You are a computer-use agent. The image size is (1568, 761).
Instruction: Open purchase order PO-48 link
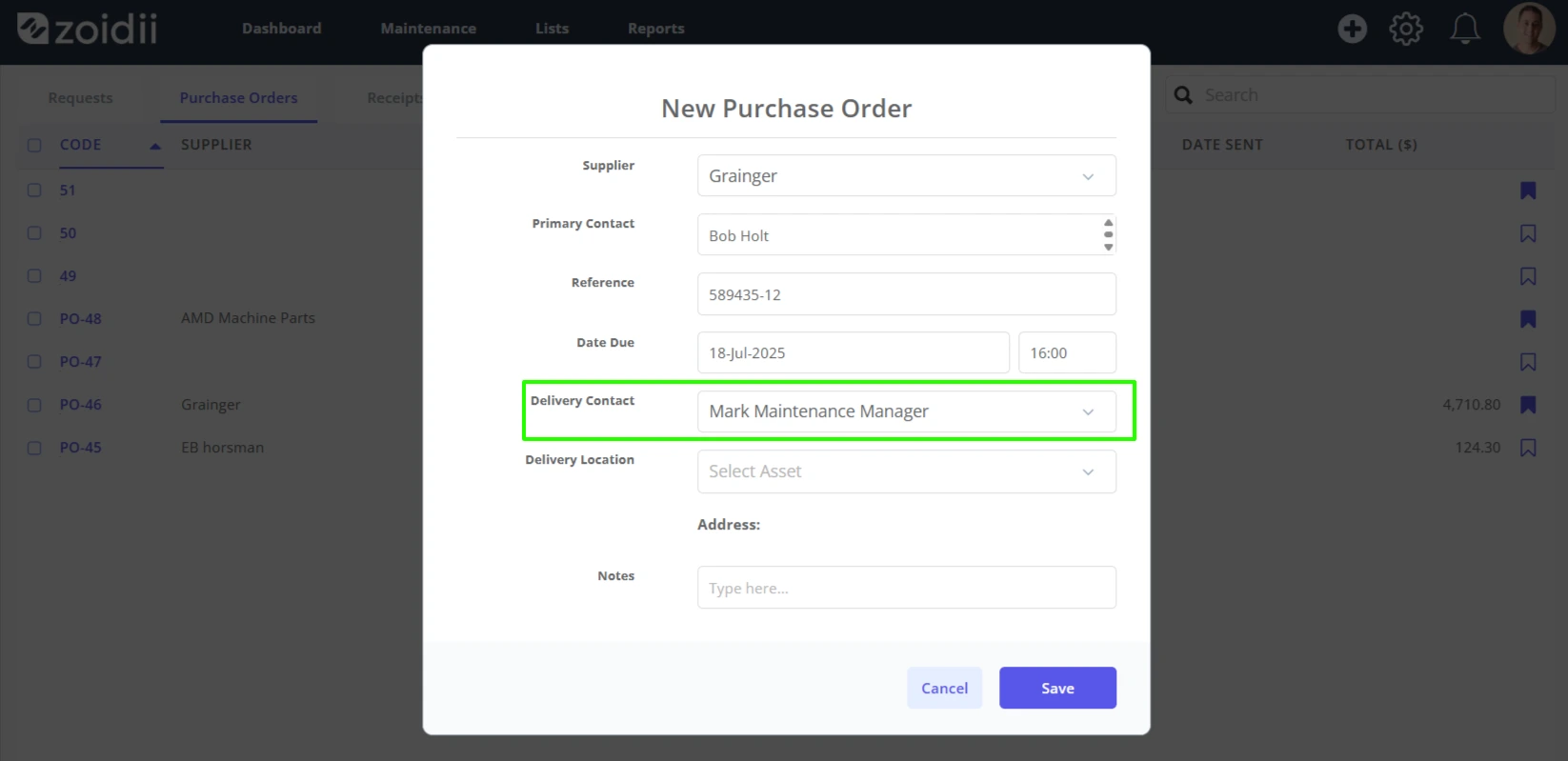pos(80,319)
